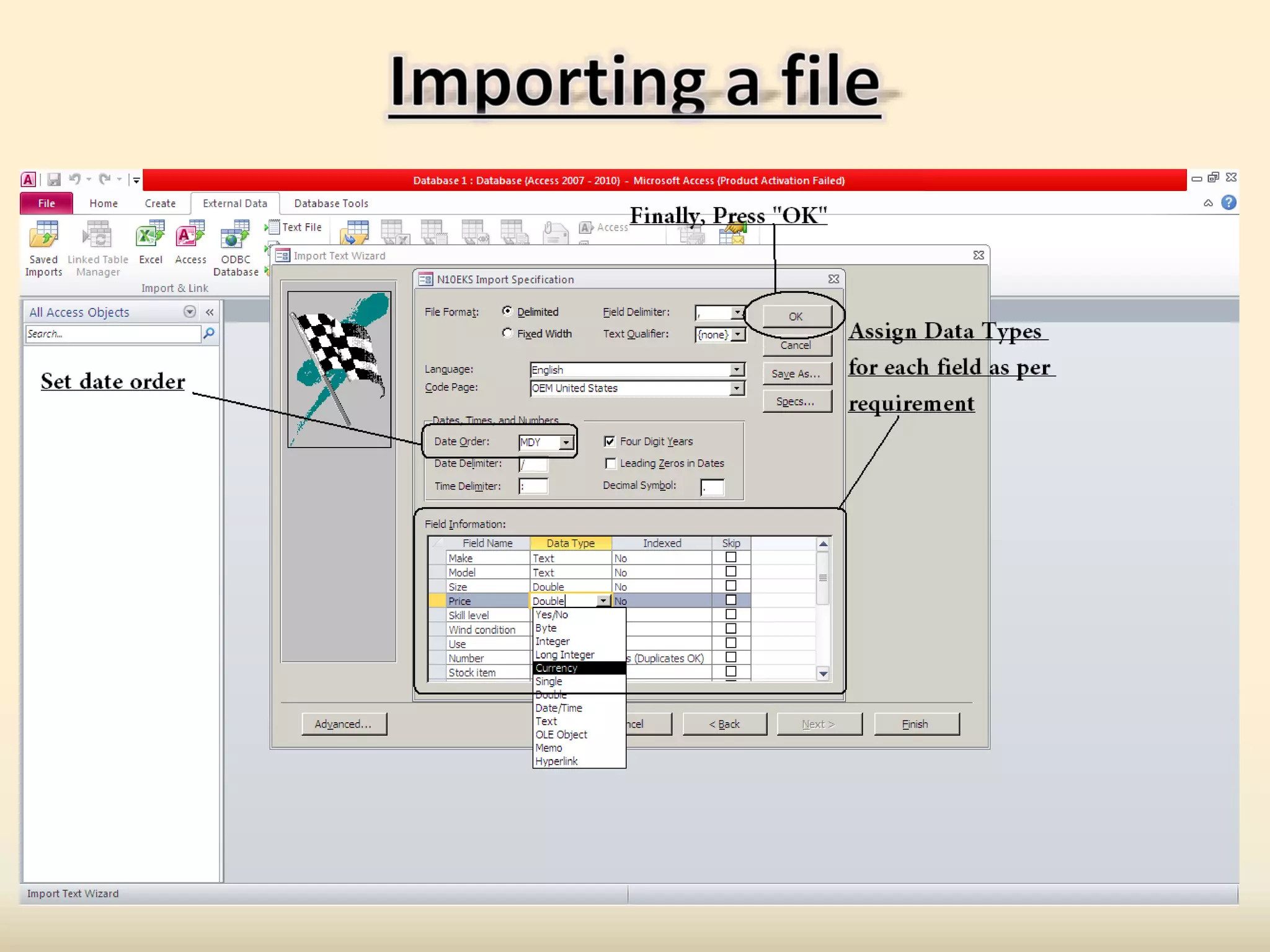Open Access help question mark icon
Image resolution: width=1270 pixels, height=952 pixels.
tap(1228, 203)
